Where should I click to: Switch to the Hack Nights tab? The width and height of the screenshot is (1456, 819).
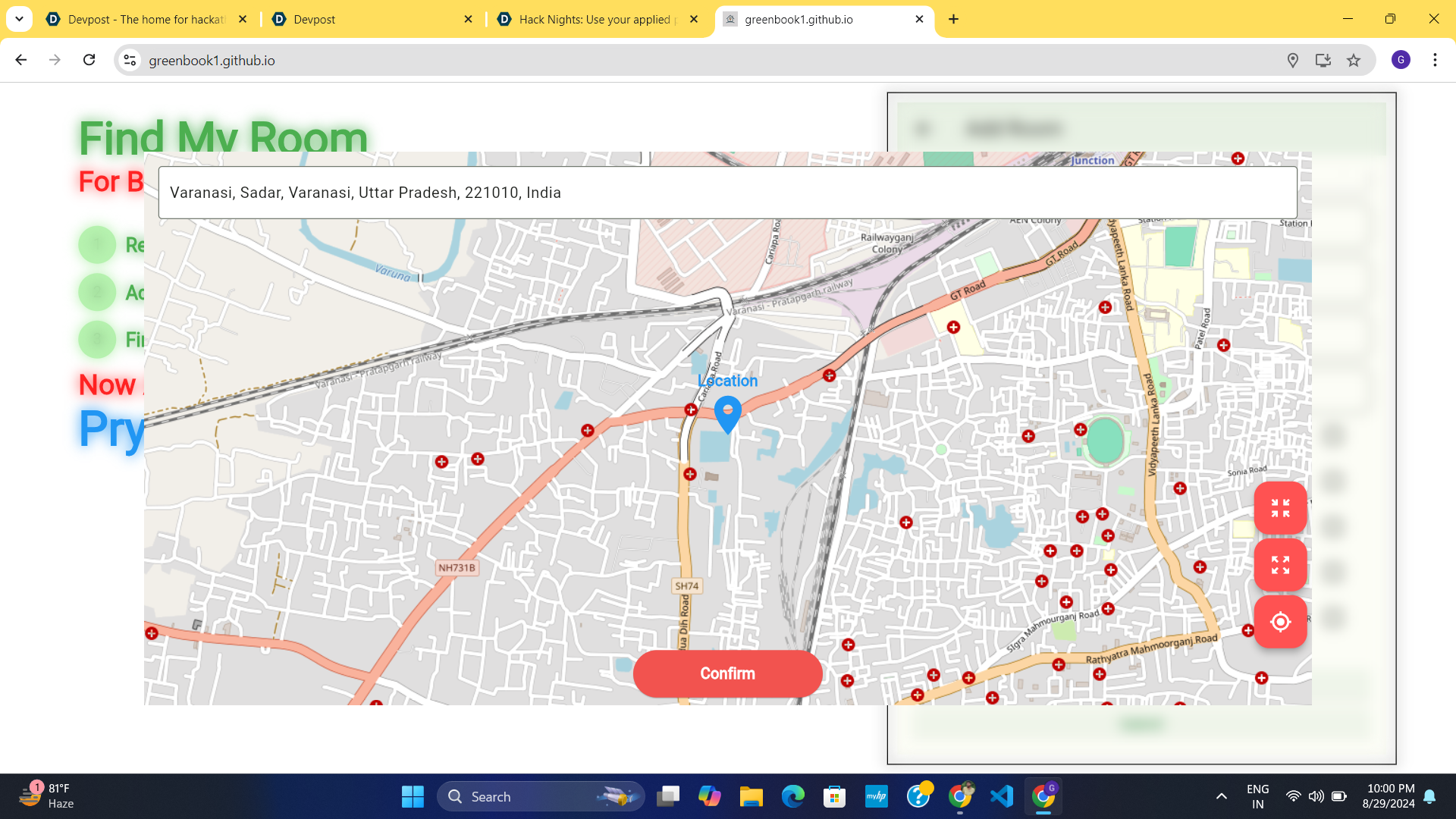point(595,20)
